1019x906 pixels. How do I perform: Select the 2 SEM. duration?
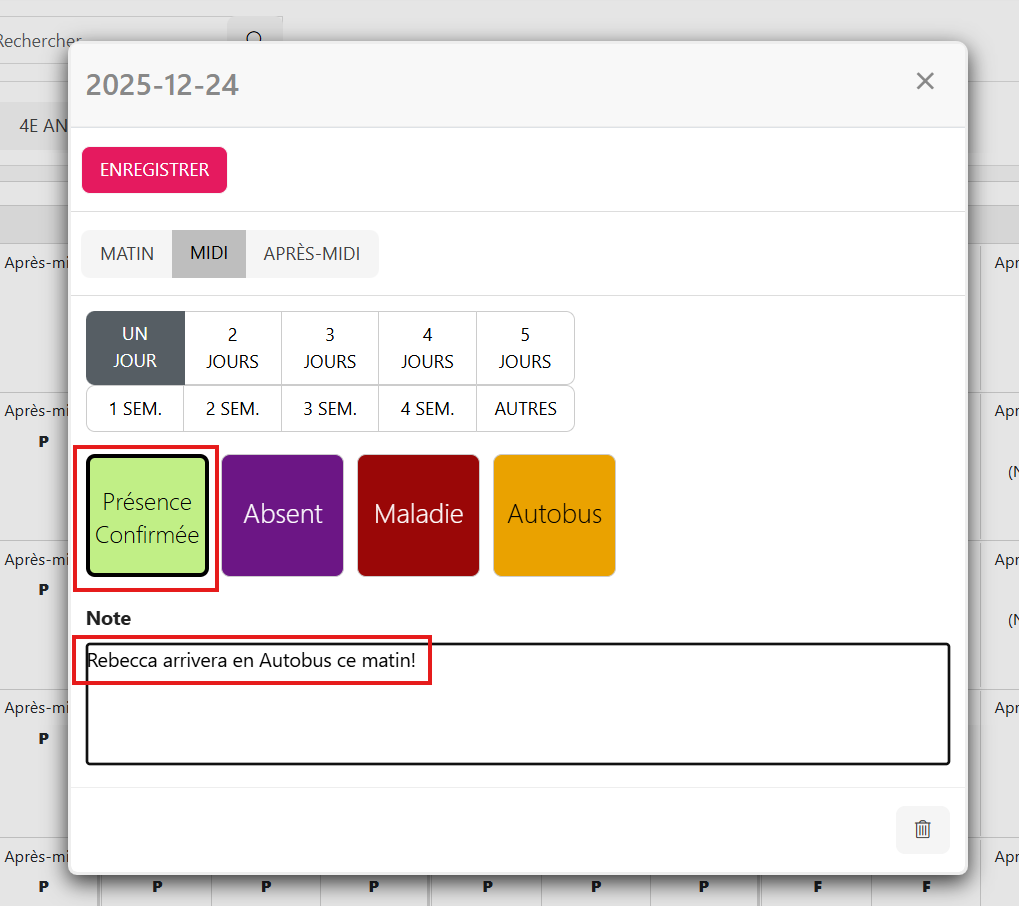pos(233,409)
